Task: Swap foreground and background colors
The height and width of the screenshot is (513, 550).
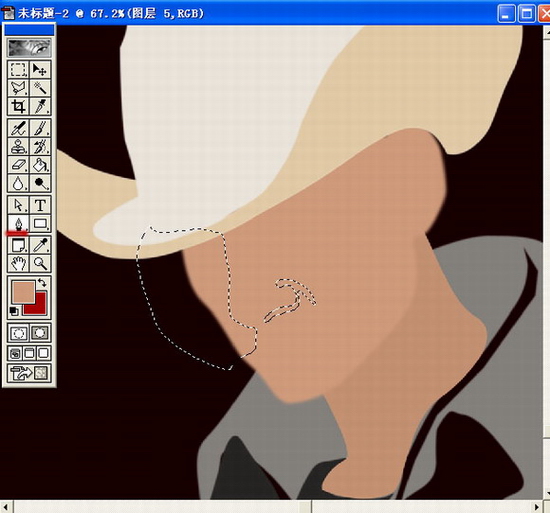Action: (43, 282)
